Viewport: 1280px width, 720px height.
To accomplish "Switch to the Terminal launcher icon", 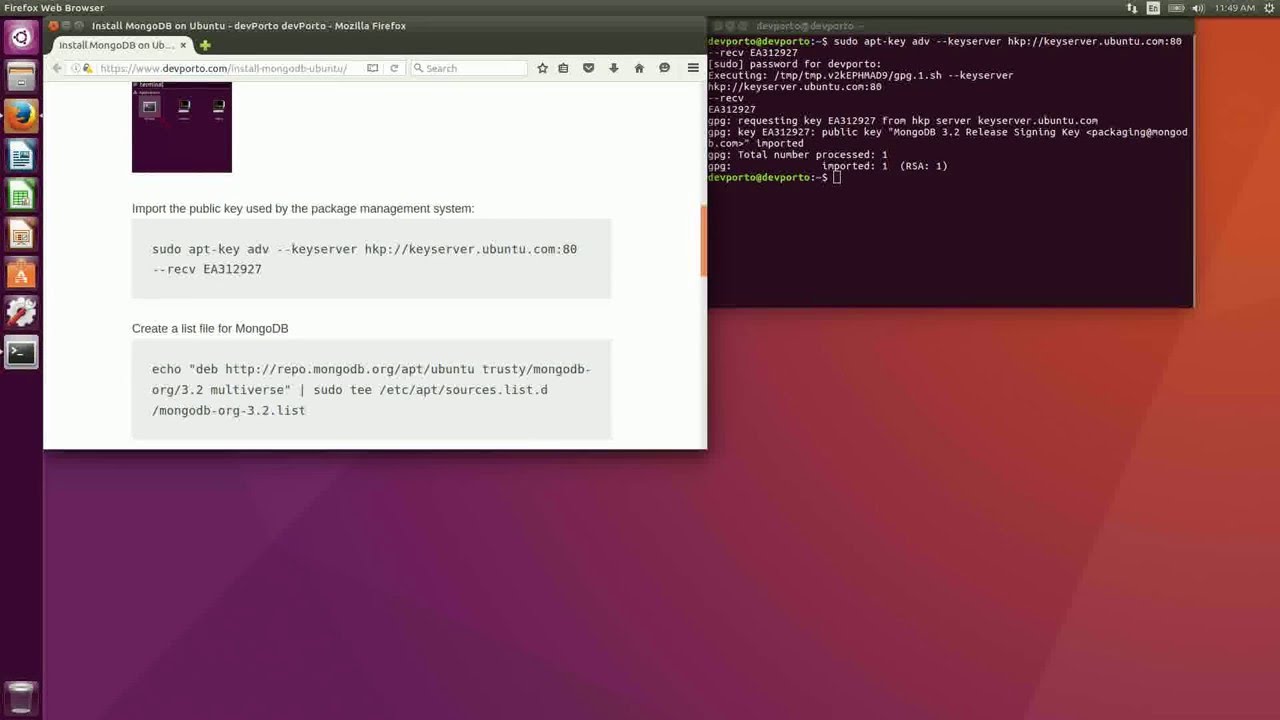I will pyautogui.click(x=21, y=352).
